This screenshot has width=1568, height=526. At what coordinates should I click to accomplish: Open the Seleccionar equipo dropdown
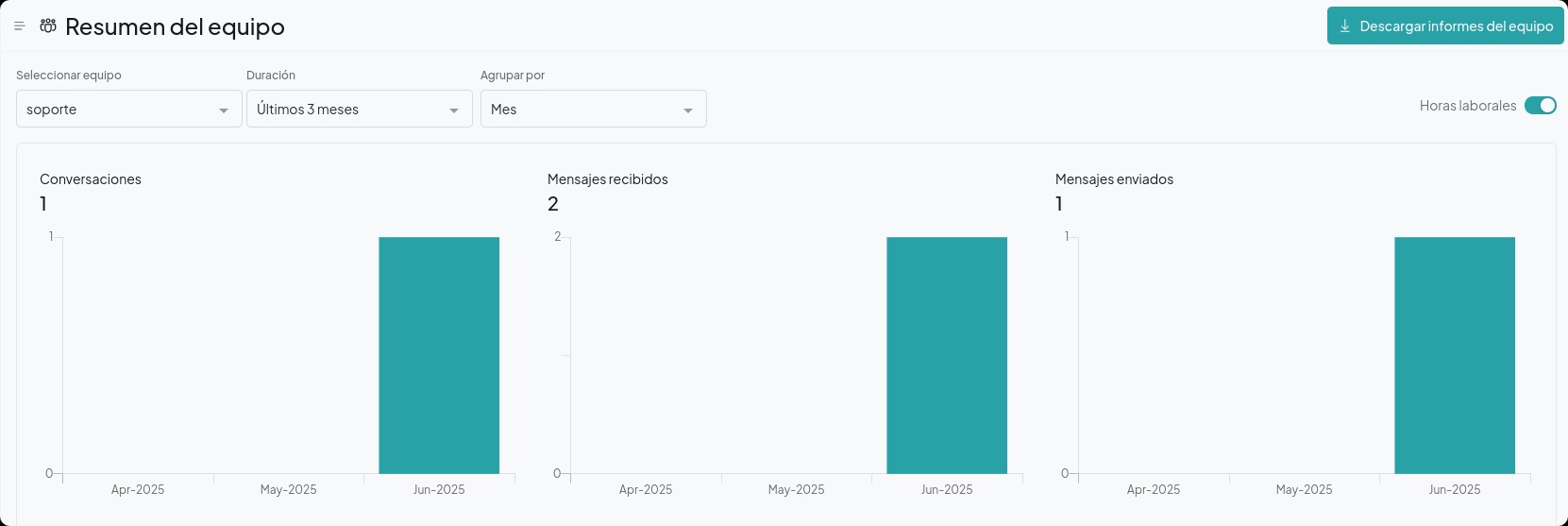(x=128, y=110)
